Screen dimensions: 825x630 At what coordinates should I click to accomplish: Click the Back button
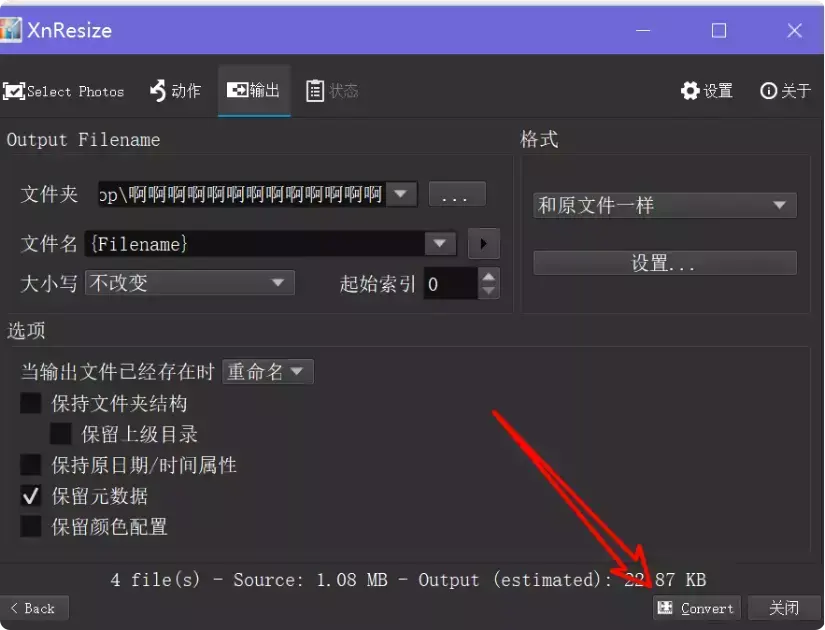click(x=34, y=607)
